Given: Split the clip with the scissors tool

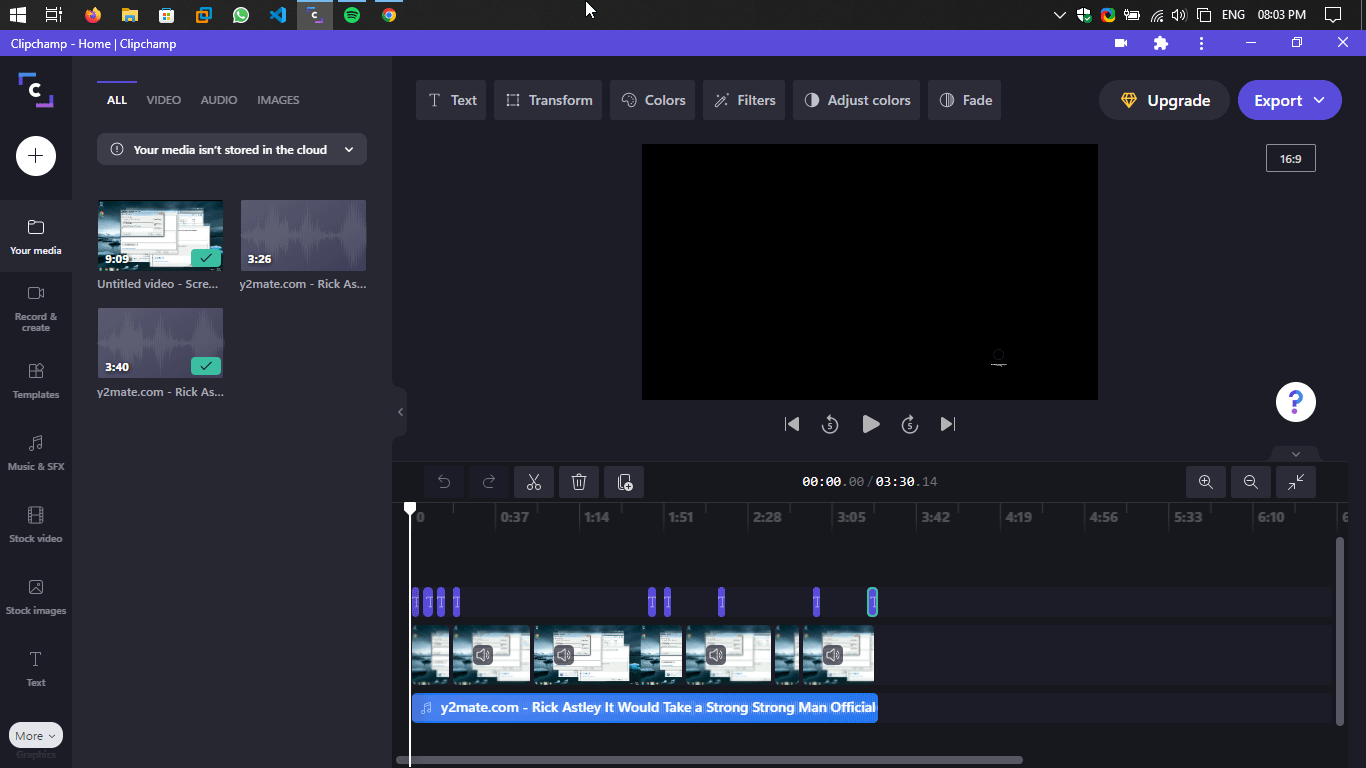Looking at the screenshot, I should (534, 482).
